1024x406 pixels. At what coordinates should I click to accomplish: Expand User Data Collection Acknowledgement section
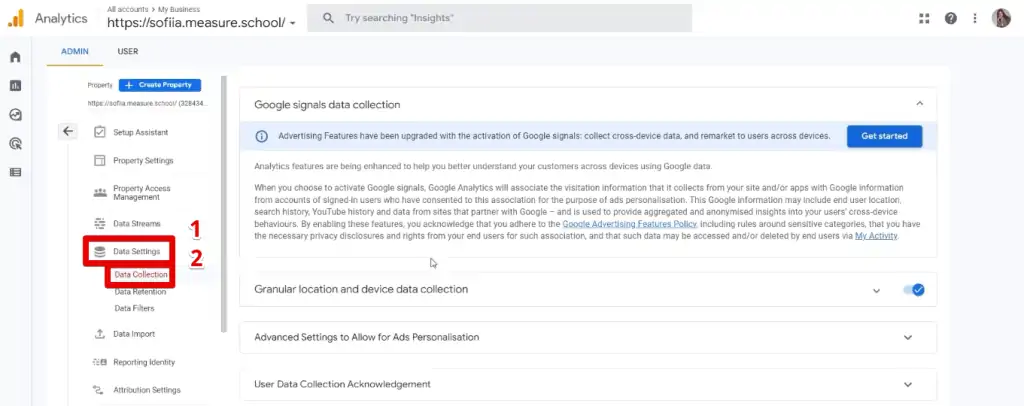(x=907, y=384)
